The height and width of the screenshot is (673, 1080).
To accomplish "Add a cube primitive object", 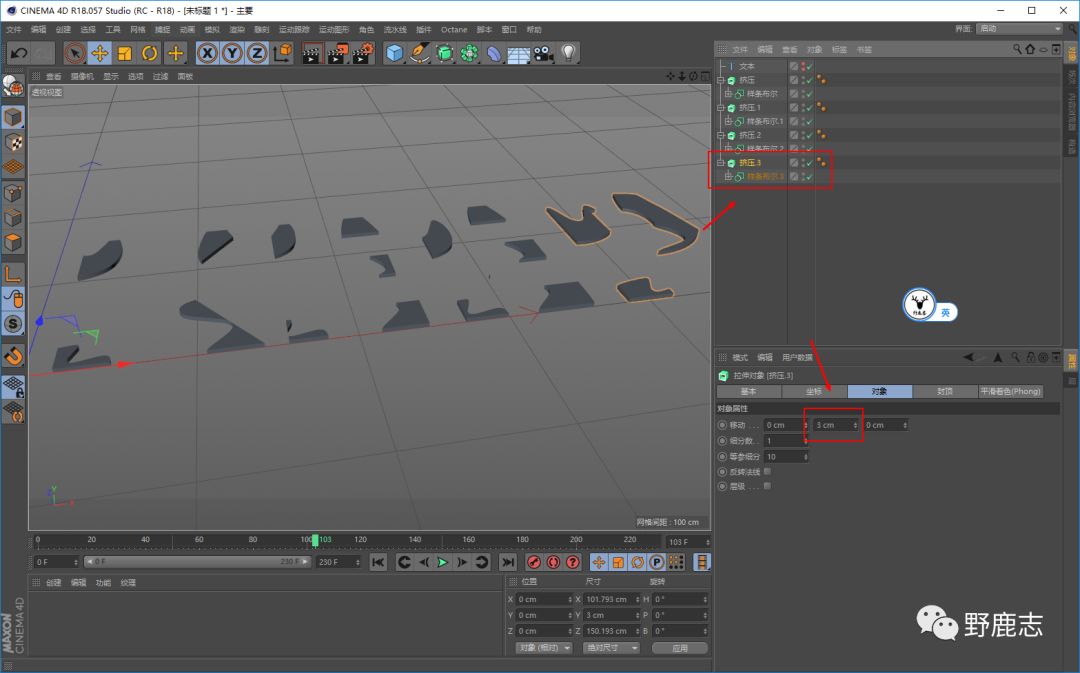I will [x=395, y=53].
